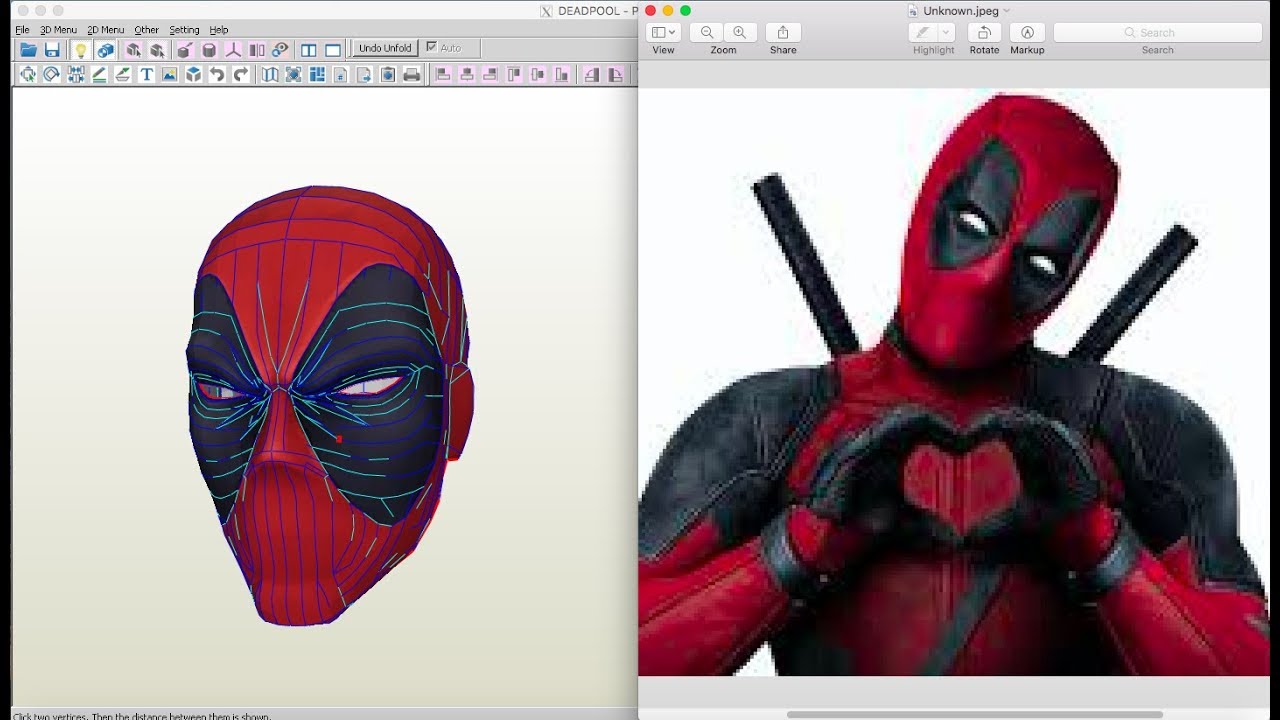Click the fit-to-frame arrows icon

(293, 74)
